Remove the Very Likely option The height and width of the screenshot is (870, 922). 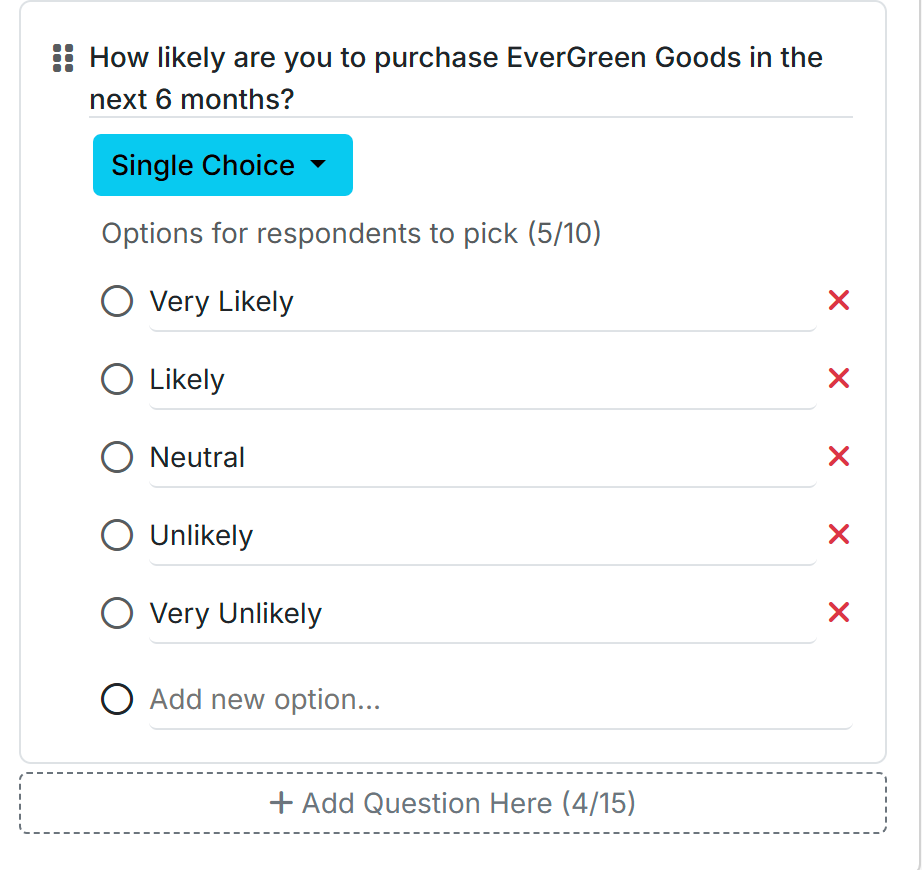pyautogui.click(x=839, y=300)
